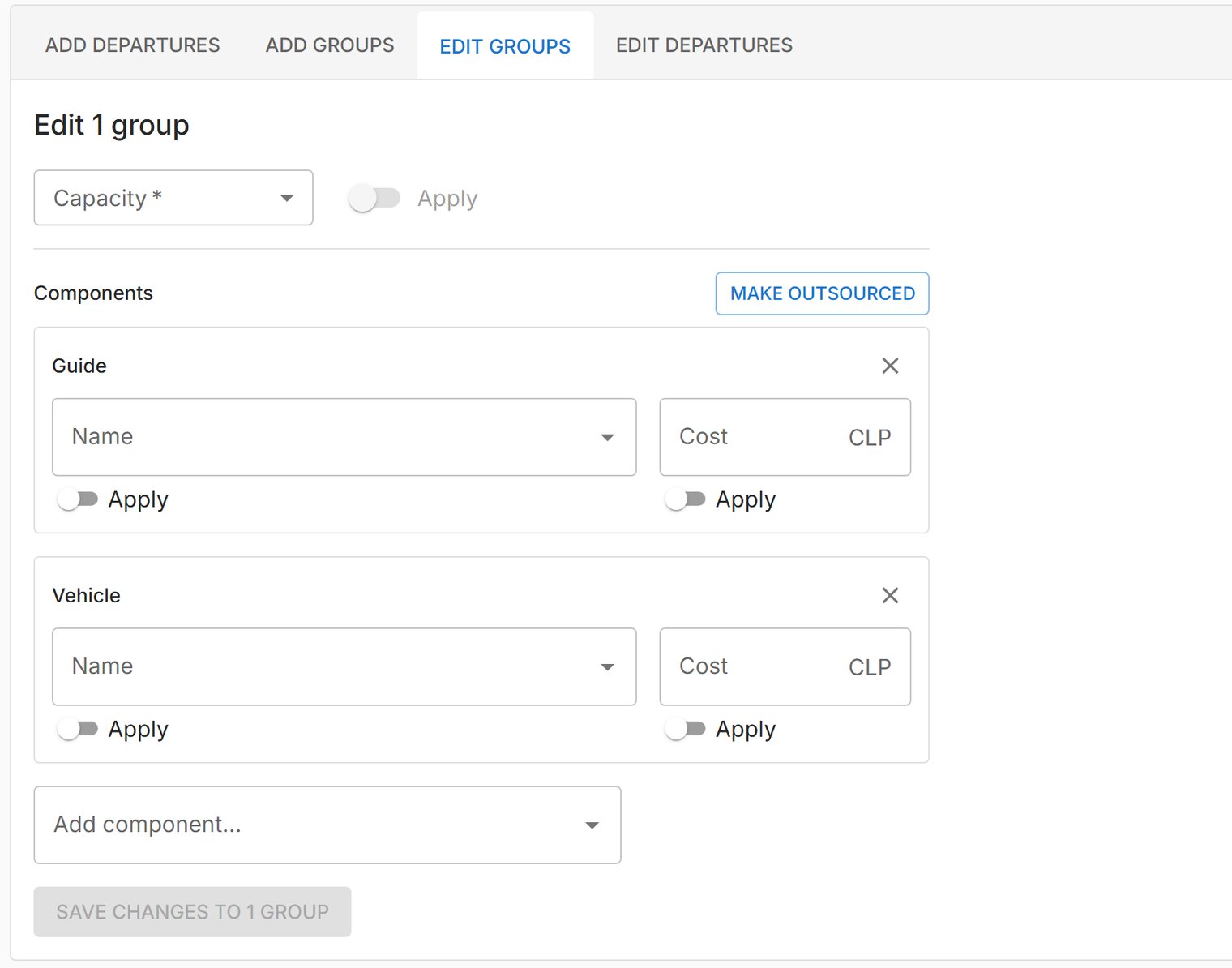Focus the Guide Cost input field
Image resolution: width=1232 pixels, height=968 pixels.
785,437
